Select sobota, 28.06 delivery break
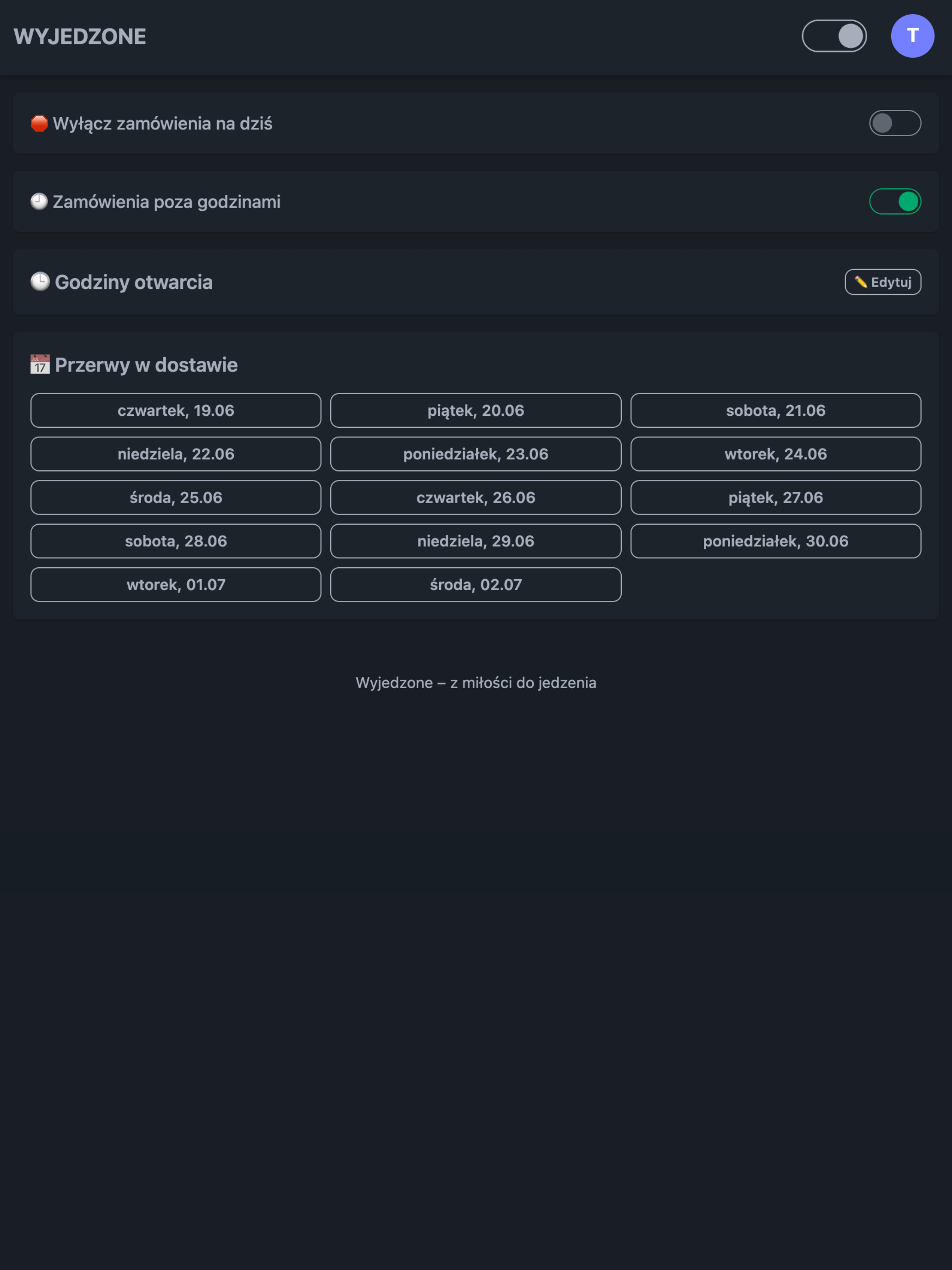The height and width of the screenshot is (1270, 952). (176, 541)
